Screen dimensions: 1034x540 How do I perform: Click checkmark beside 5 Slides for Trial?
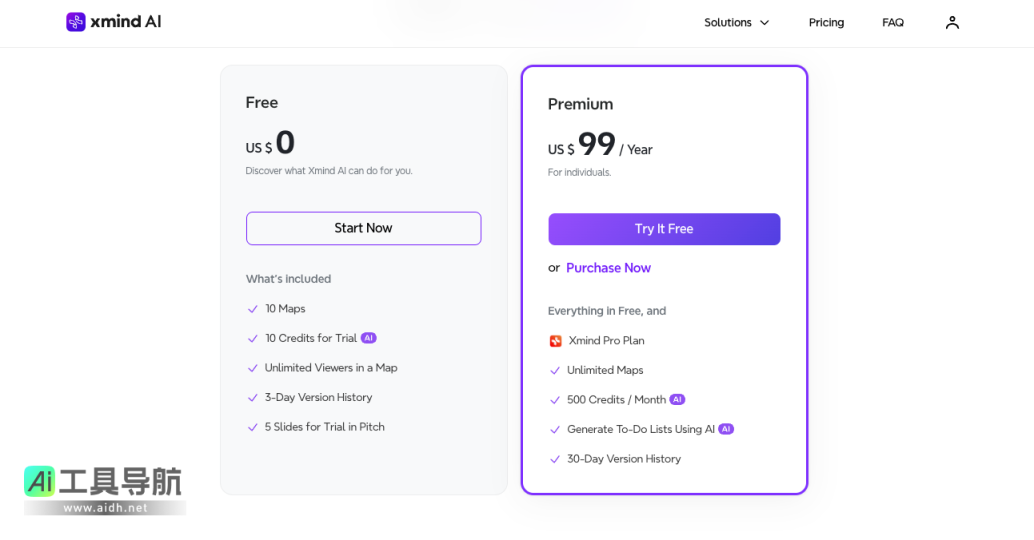(x=252, y=428)
